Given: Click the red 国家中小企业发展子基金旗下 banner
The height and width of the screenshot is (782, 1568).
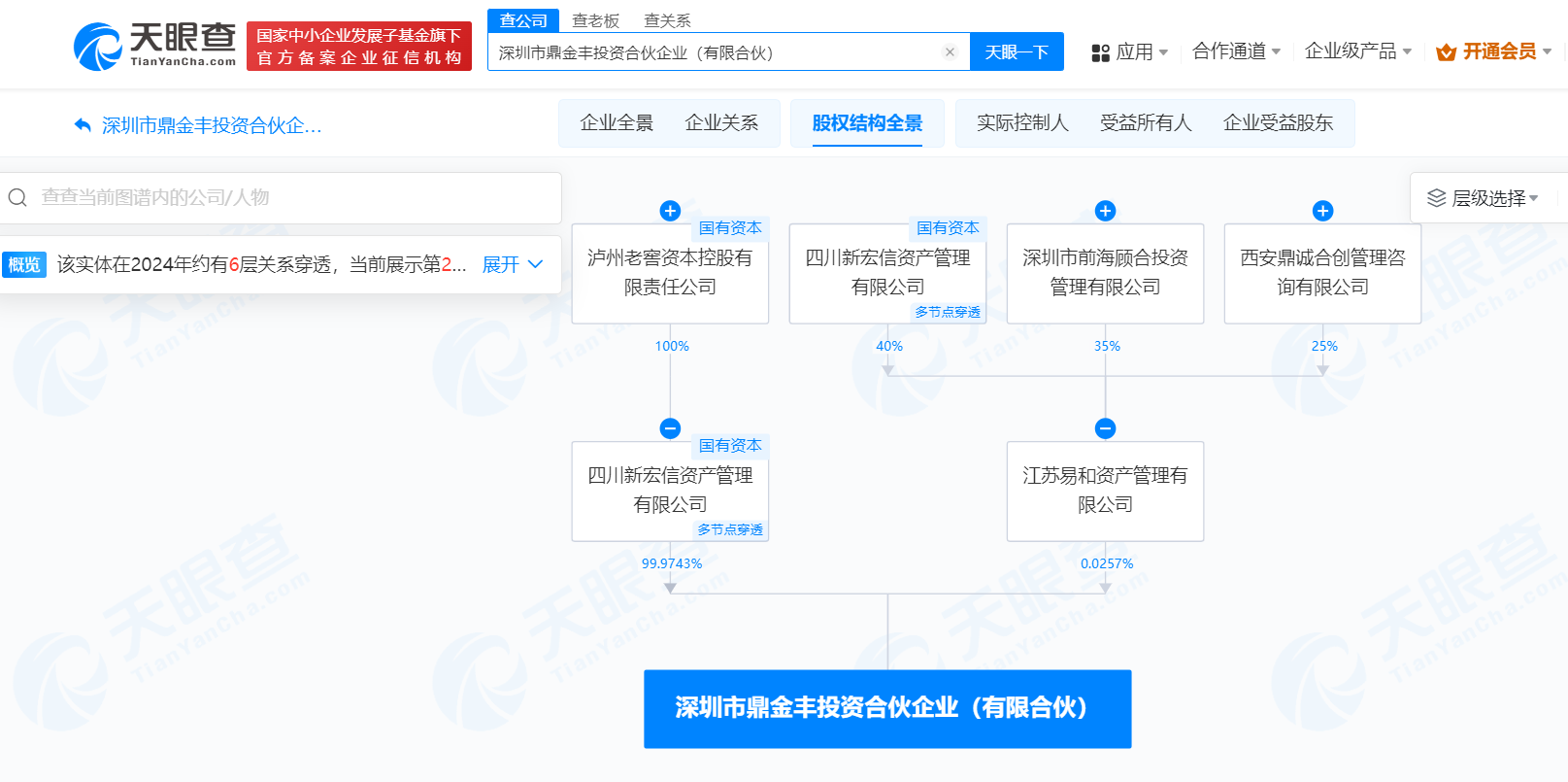Looking at the screenshot, I should click(359, 47).
